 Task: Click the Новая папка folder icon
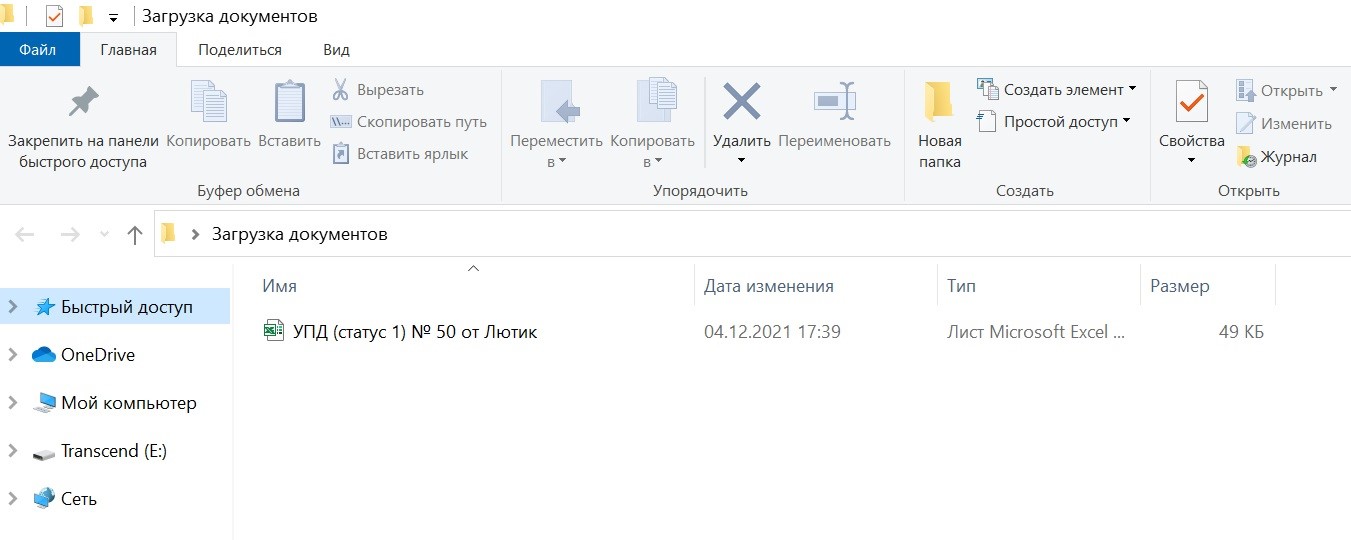[x=939, y=101]
